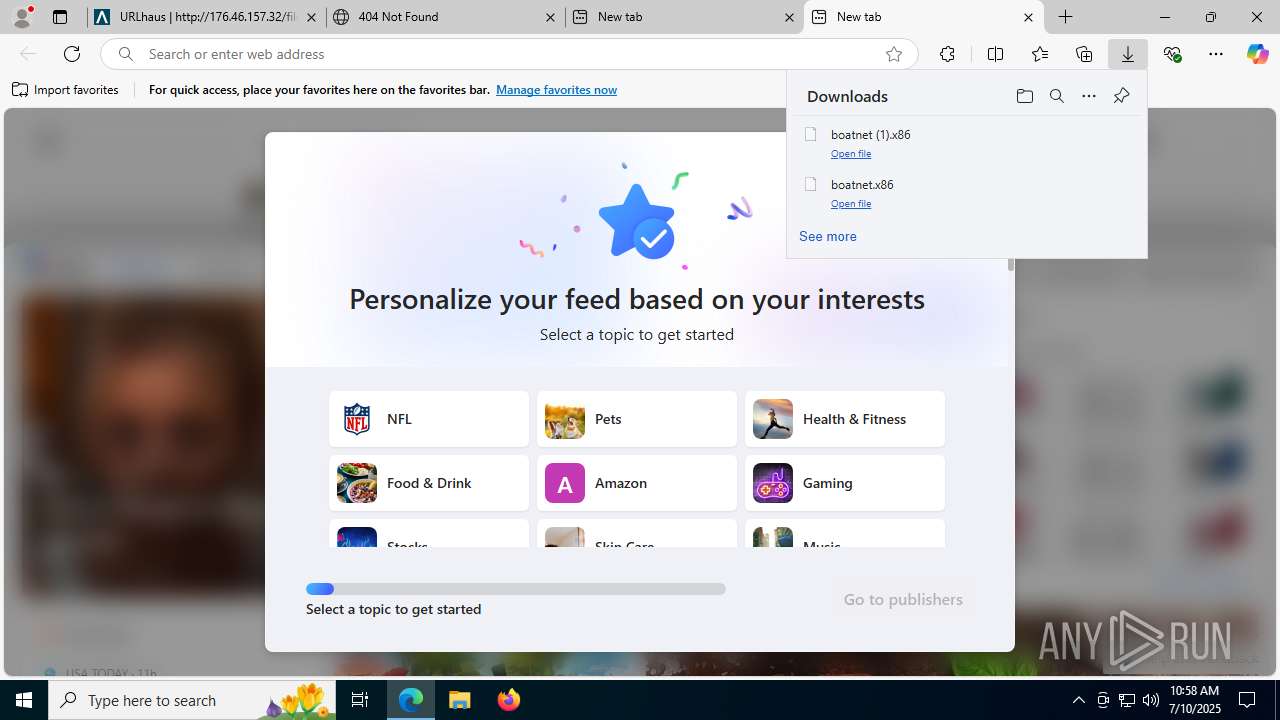Click the Go to publishers button
1280x720 pixels.
point(903,600)
